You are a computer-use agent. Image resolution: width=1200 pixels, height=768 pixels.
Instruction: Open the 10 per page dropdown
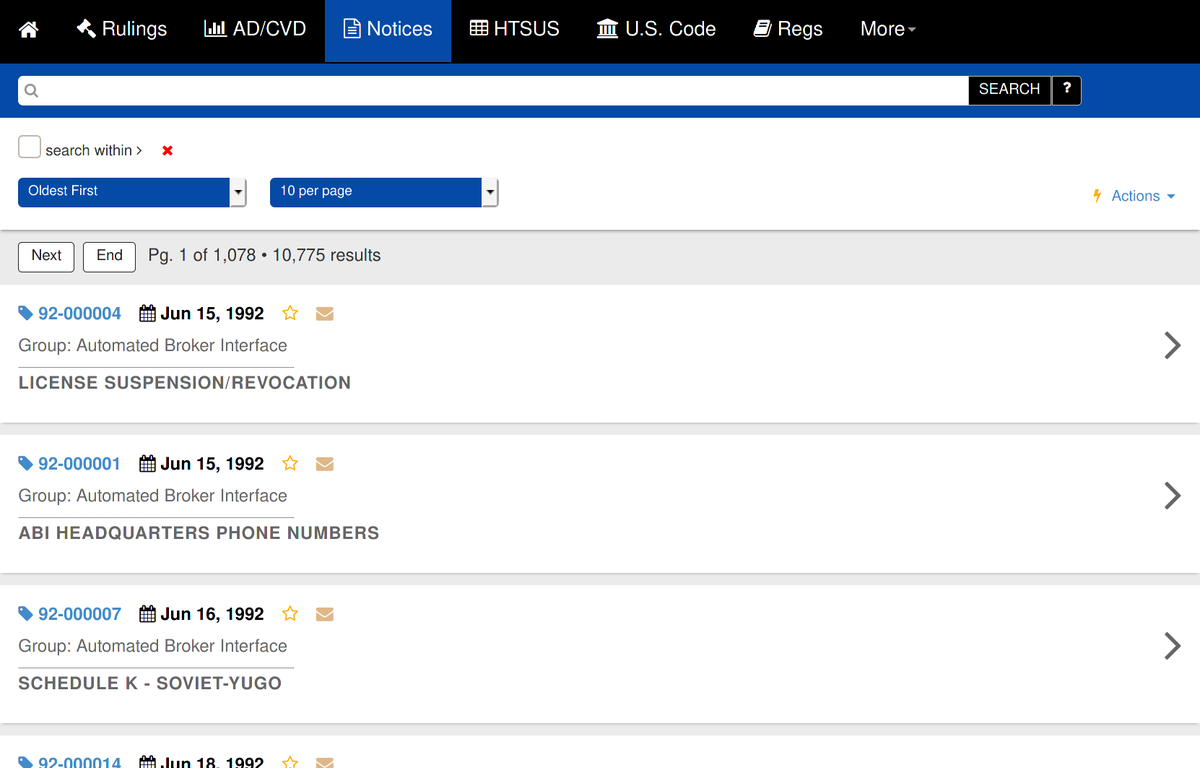click(384, 192)
